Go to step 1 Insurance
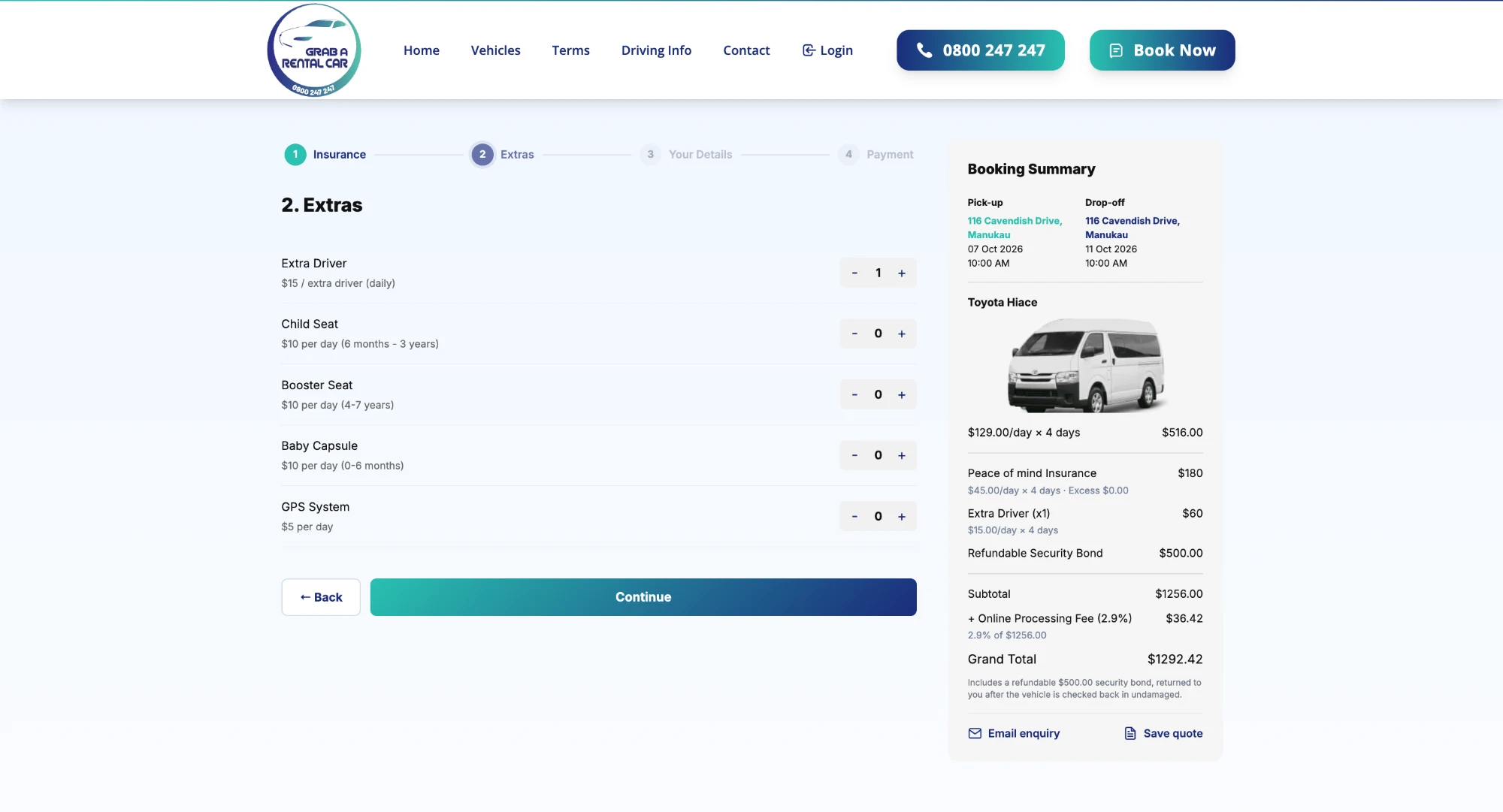1503x812 pixels. point(325,154)
